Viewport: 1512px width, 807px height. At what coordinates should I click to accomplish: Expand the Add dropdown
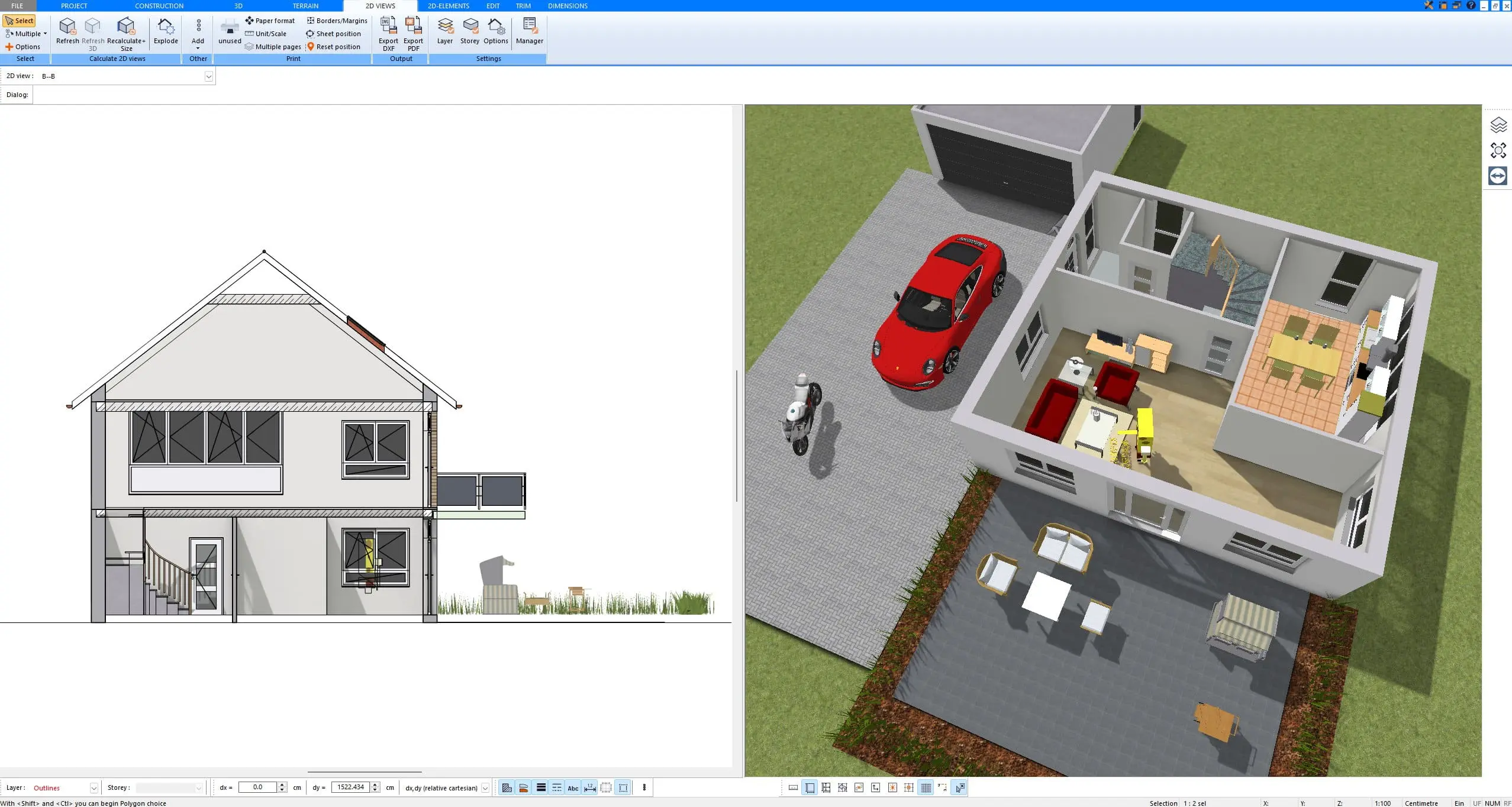pos(198,48)
